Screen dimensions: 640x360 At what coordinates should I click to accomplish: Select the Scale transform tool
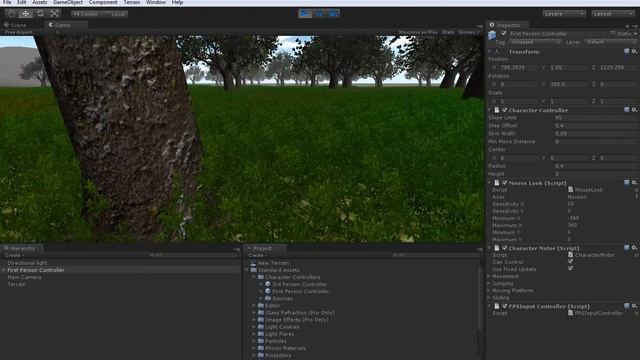point(54,13)
